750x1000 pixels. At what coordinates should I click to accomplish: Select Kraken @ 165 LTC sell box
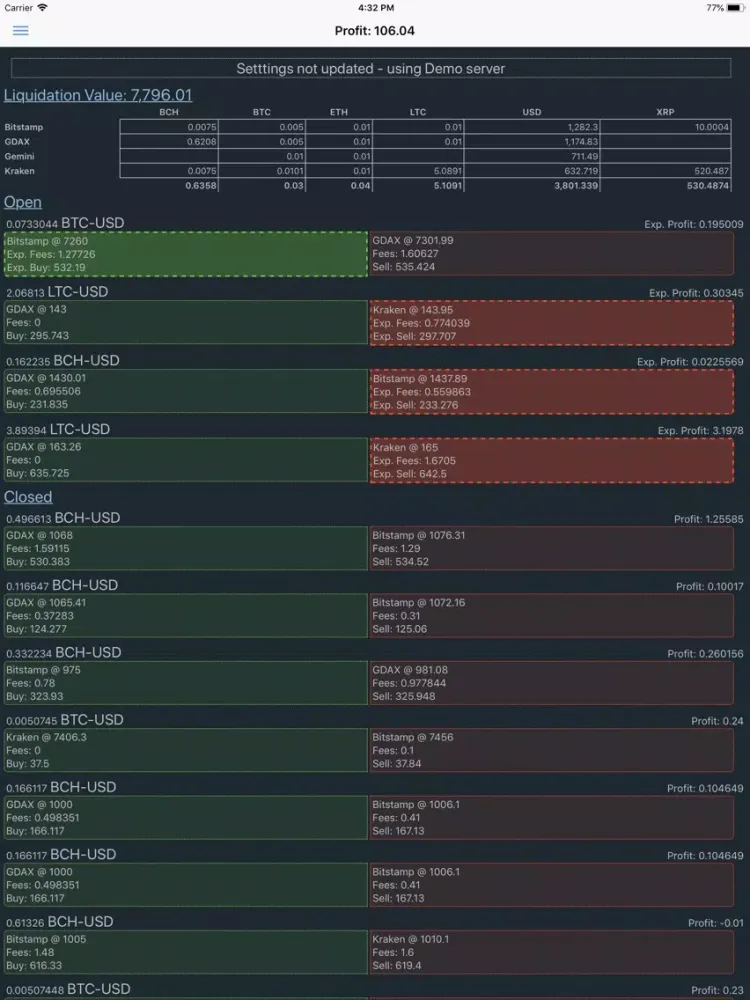(551, 460)
